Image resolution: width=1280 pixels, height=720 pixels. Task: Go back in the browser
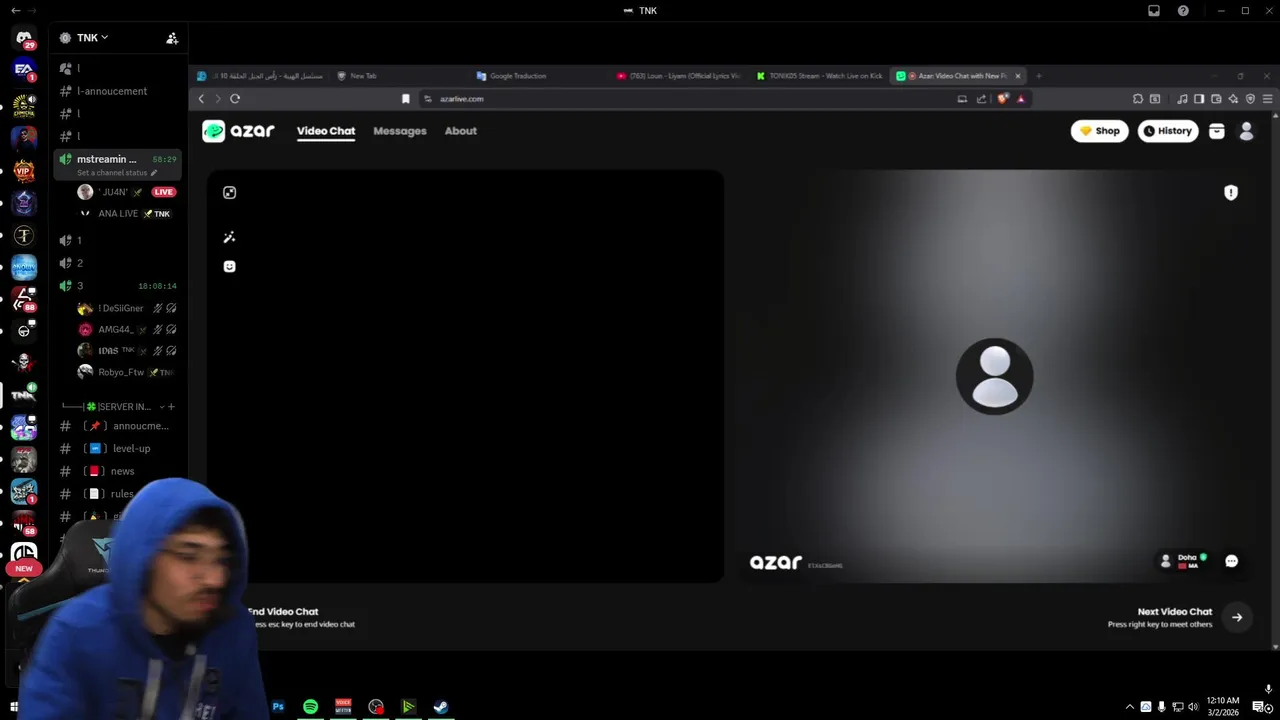point(201,99)
